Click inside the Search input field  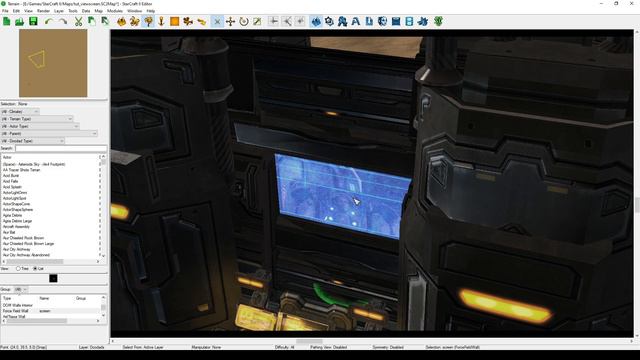pos(61,148)
